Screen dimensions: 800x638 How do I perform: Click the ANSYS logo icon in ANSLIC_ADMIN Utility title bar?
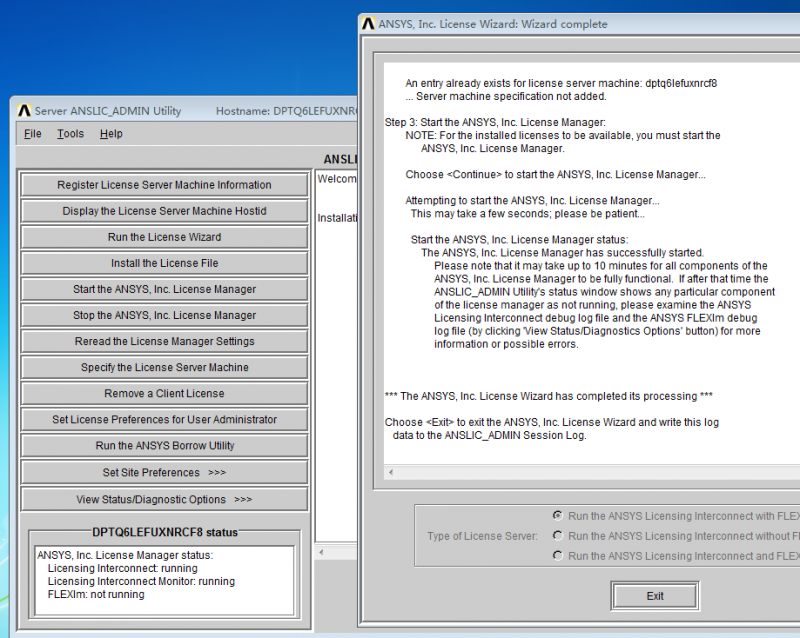coord(24,111)
